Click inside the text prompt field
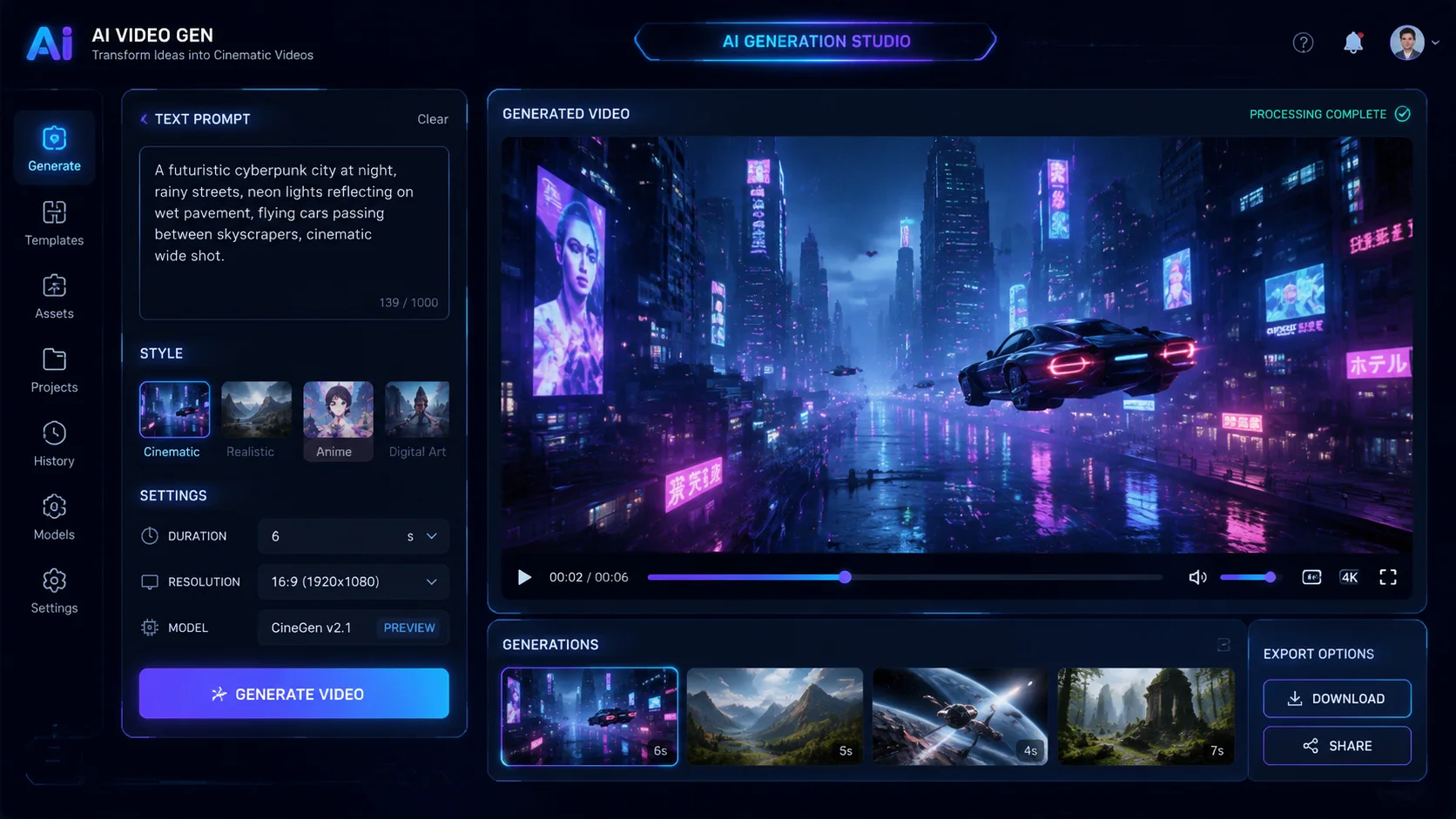 point(294,232)
